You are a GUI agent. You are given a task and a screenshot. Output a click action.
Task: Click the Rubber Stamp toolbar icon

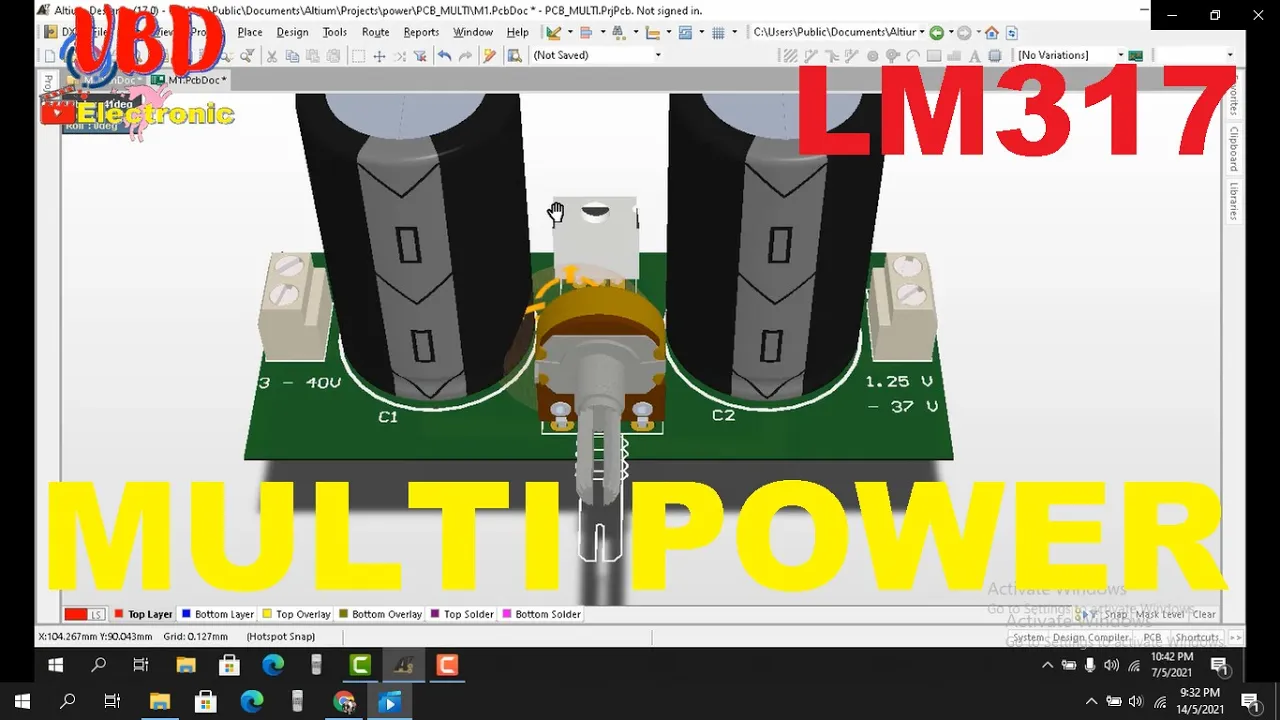click(x=333, y=55)
